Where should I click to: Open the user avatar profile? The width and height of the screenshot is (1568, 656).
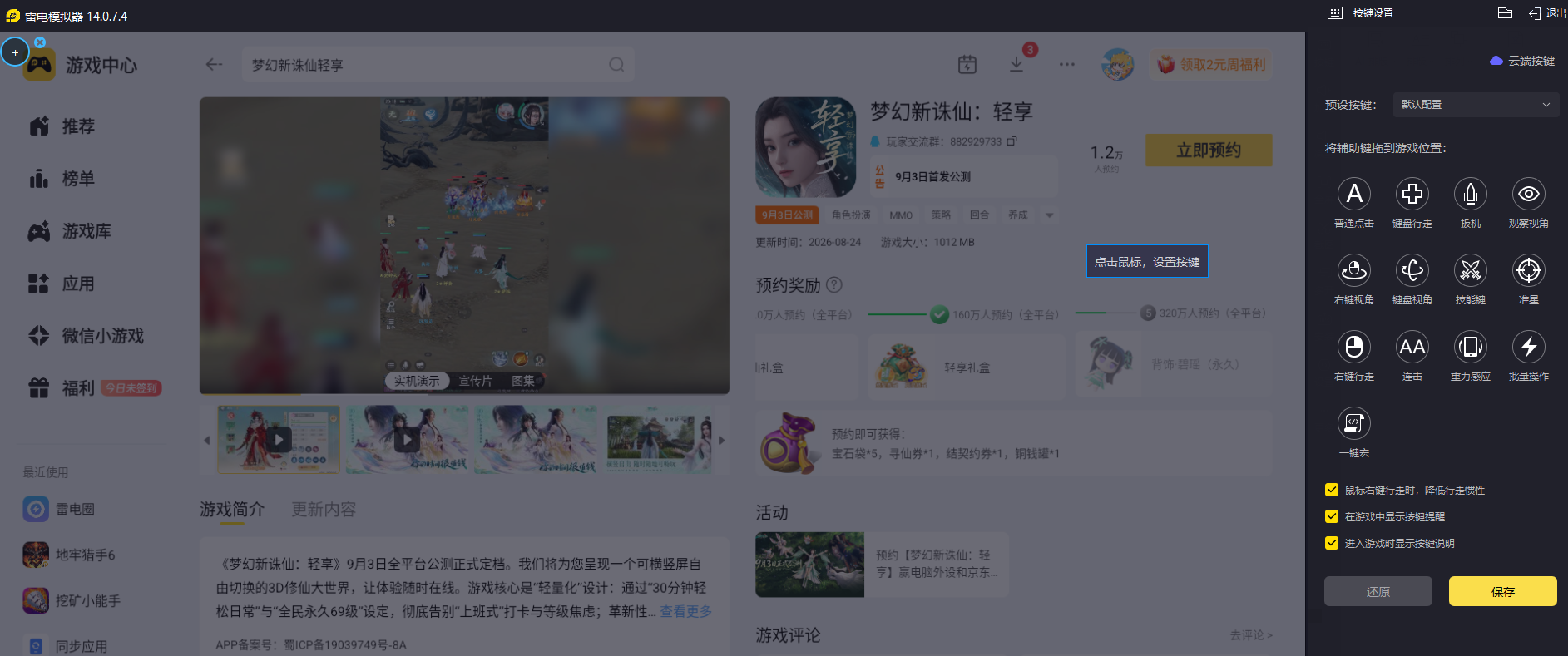[1117, 64]
